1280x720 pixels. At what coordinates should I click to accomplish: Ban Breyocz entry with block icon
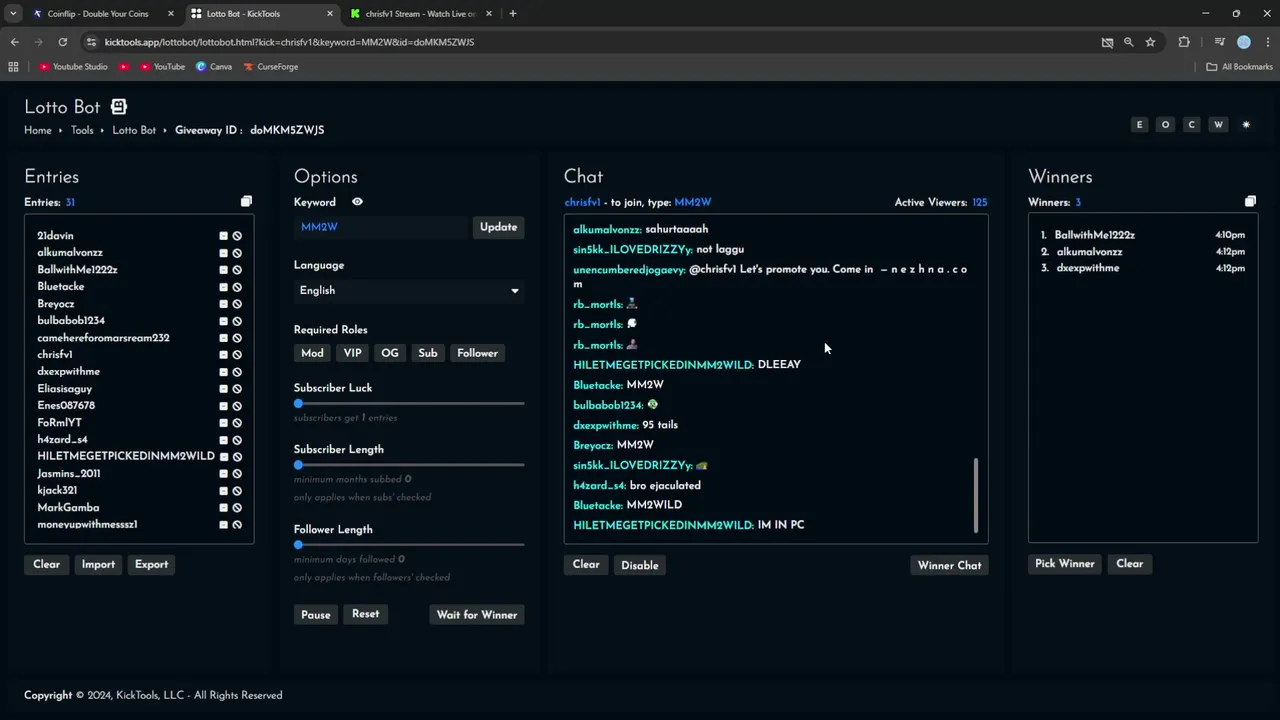click(x=237, y=304)
